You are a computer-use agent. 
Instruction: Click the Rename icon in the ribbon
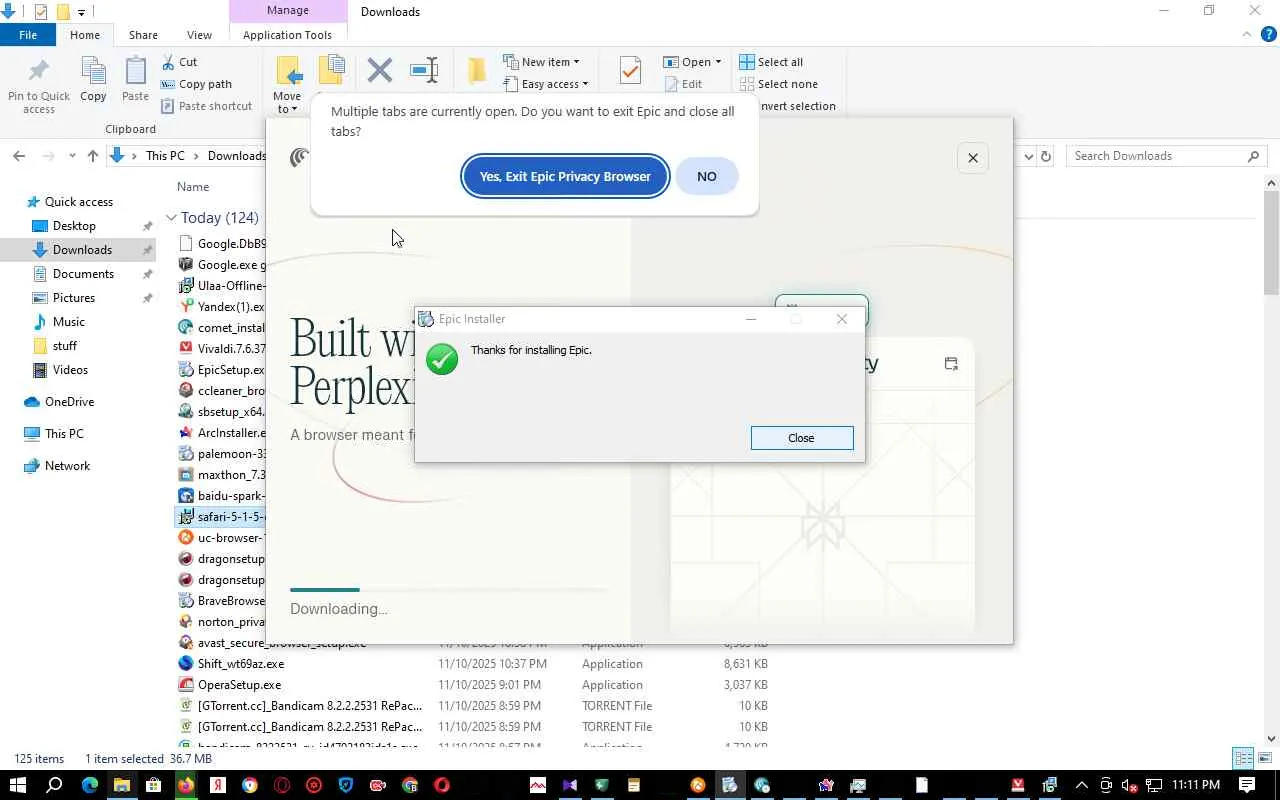pyautogui.click(x=424, y=70)
